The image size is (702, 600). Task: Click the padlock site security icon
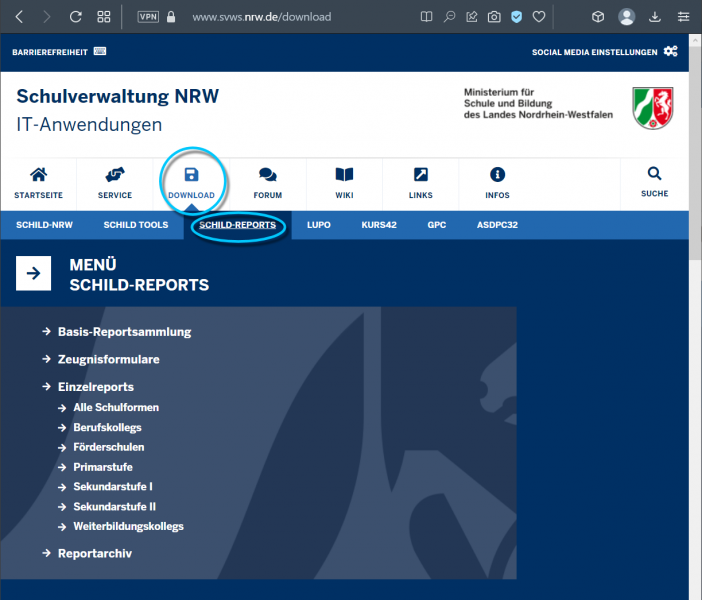pos(171,17)
